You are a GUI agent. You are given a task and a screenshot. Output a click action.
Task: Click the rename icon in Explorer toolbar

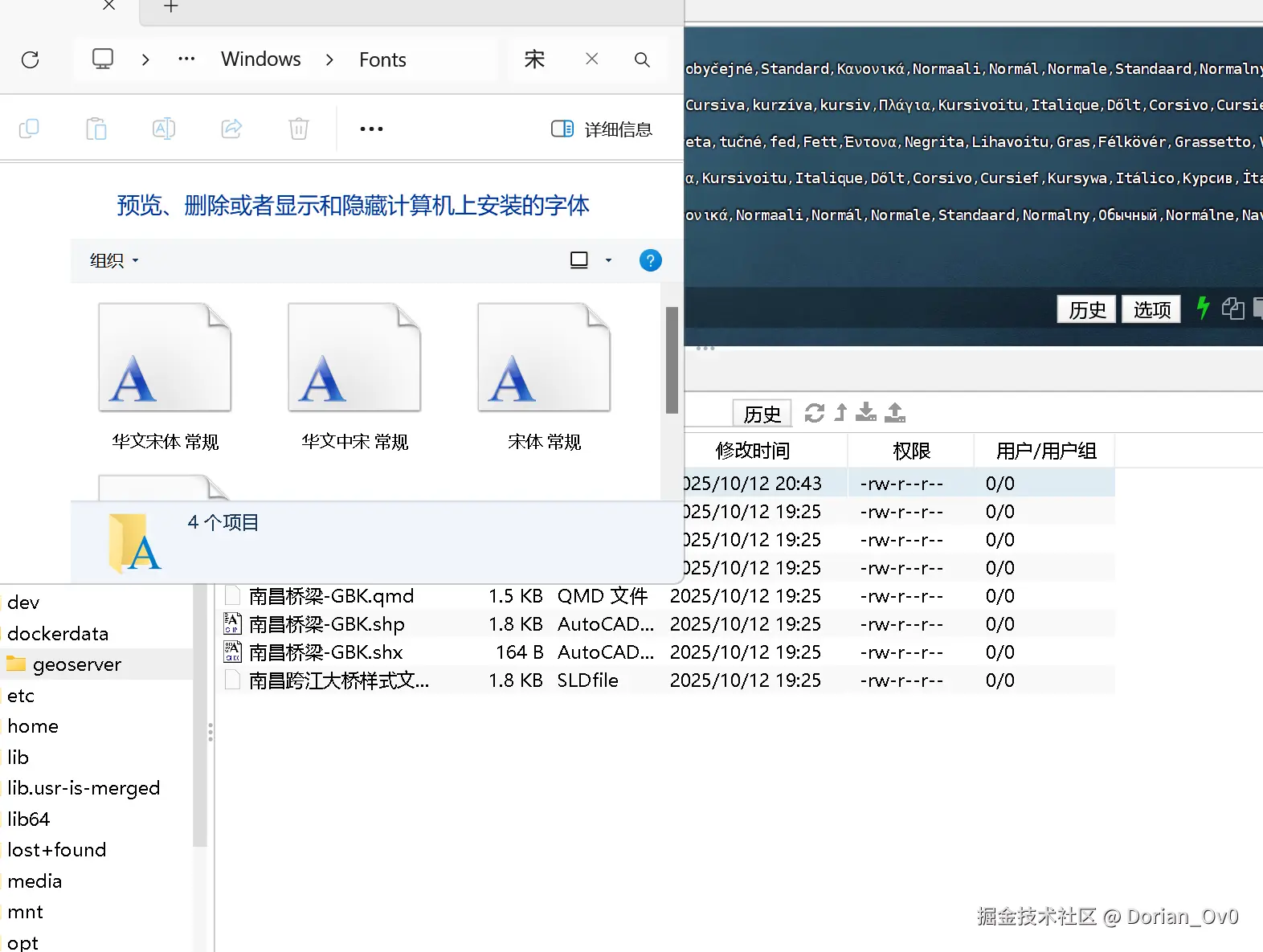(x=164, y=129)
